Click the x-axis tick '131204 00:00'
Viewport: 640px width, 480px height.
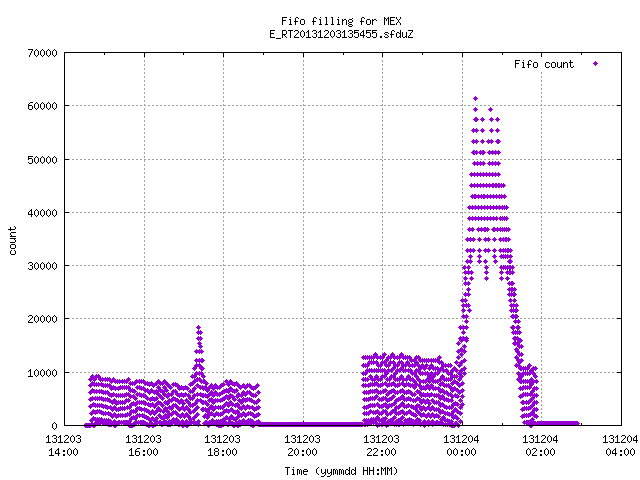(x=462, y=445)
